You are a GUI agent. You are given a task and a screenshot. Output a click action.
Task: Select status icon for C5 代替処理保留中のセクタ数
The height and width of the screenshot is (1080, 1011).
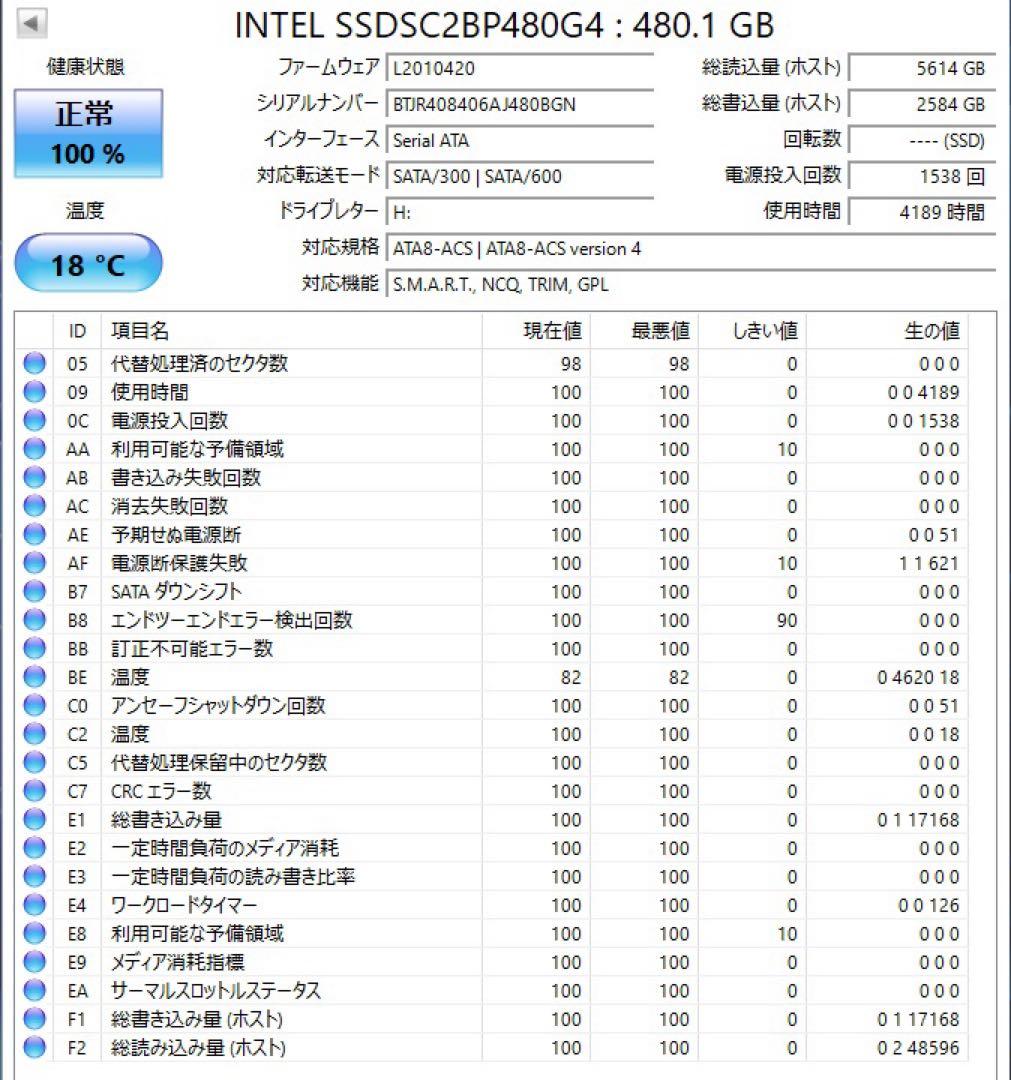tap(34, 762)
